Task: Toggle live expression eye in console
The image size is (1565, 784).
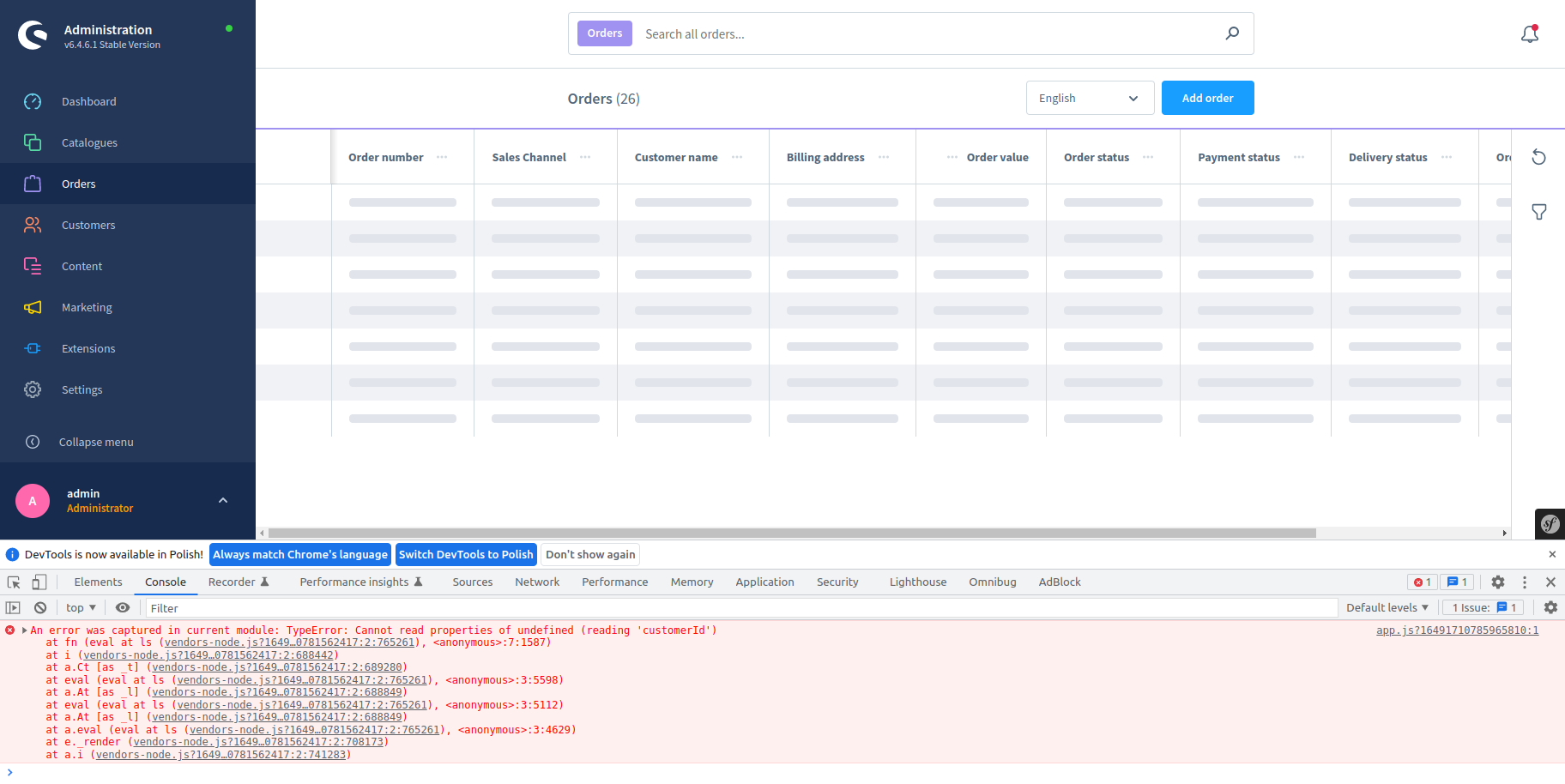Action: pyautogui.click(x=123, y=607)
